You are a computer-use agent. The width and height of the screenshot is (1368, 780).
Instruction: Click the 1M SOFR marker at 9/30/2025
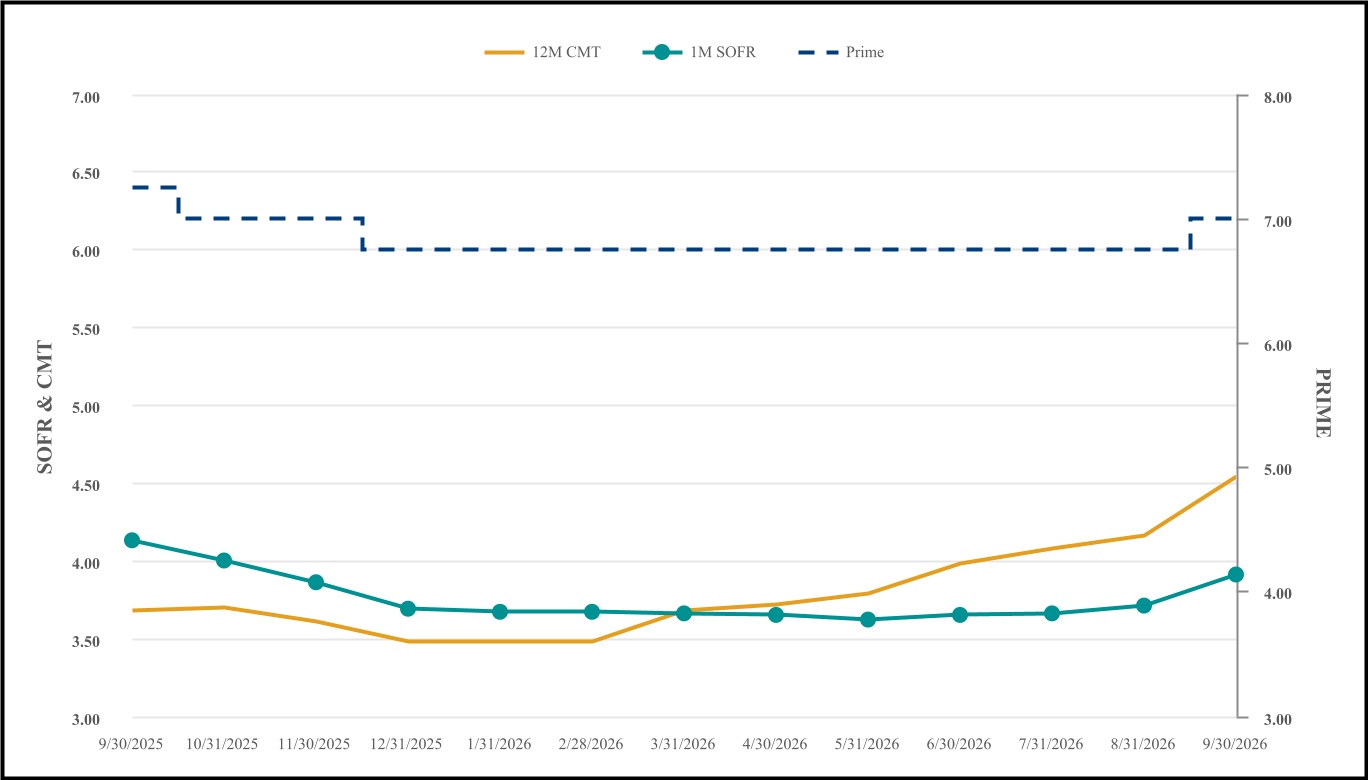(x=132, y=540)
